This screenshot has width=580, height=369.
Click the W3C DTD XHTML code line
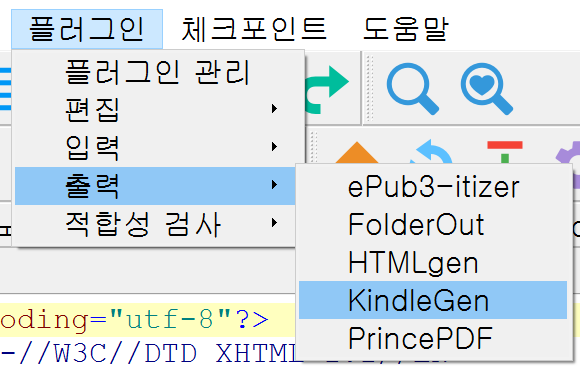(148, 353)
